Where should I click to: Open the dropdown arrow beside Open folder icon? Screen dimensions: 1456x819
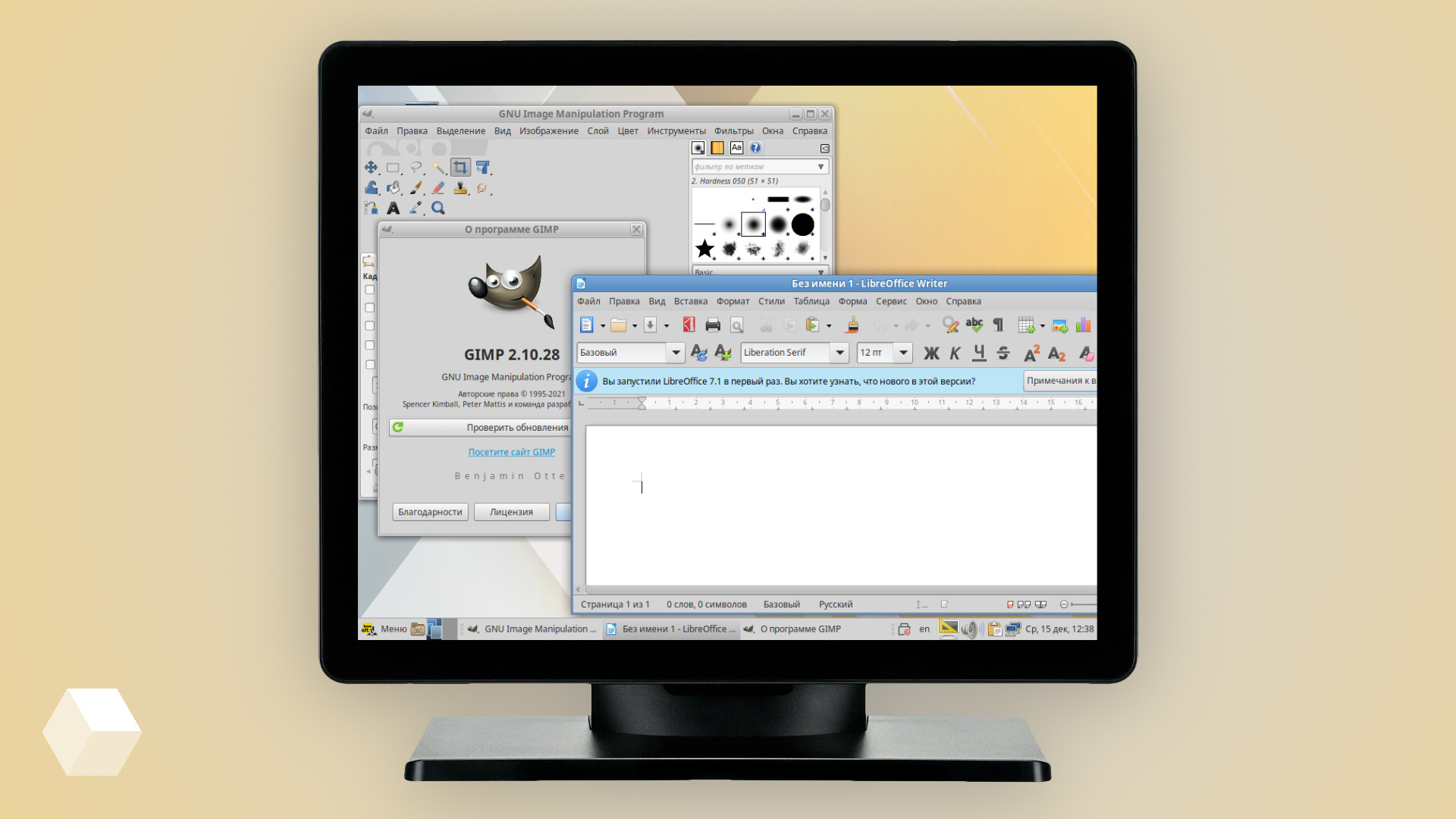635,326
